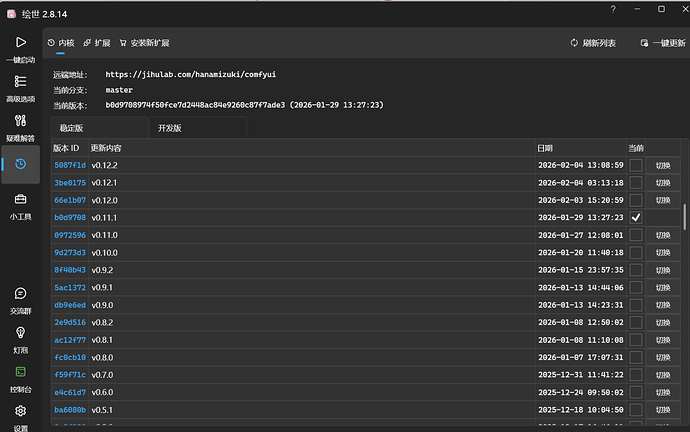Check the current box for v0.11.0
The height and width of the screenshot is (432, 690).
pos(636,235)
